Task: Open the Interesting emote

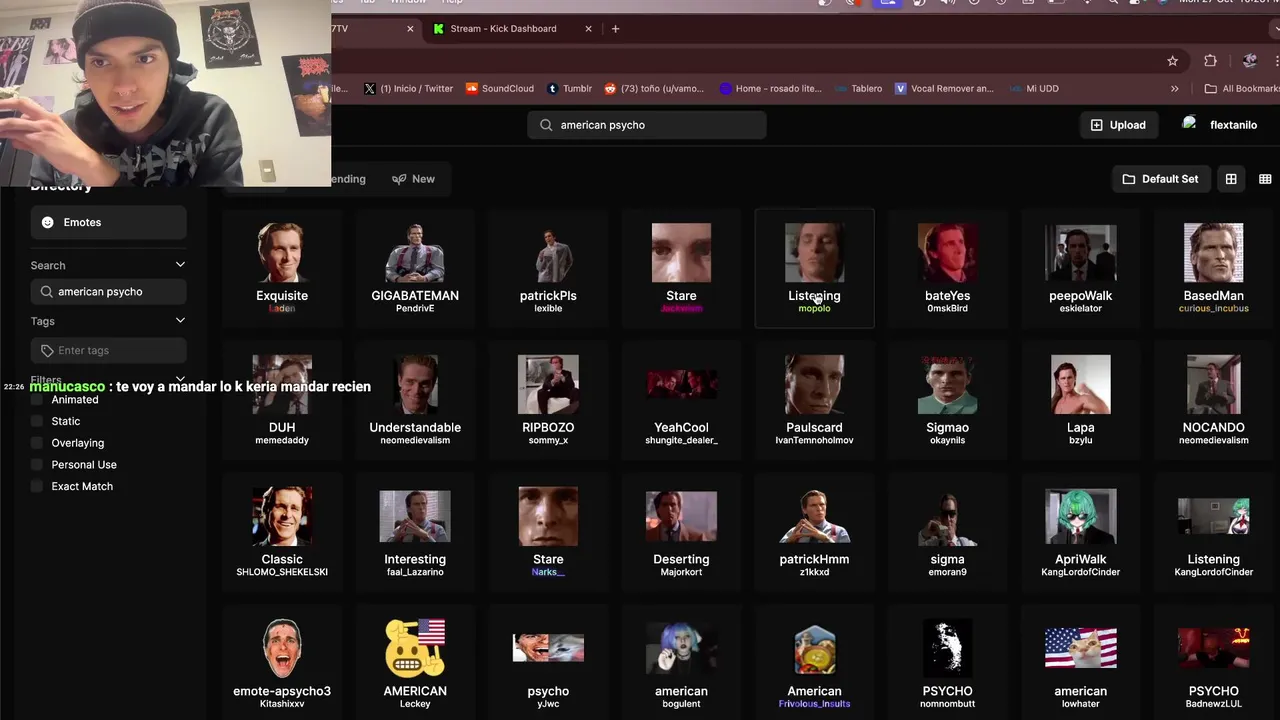Action: click(415, 532)
